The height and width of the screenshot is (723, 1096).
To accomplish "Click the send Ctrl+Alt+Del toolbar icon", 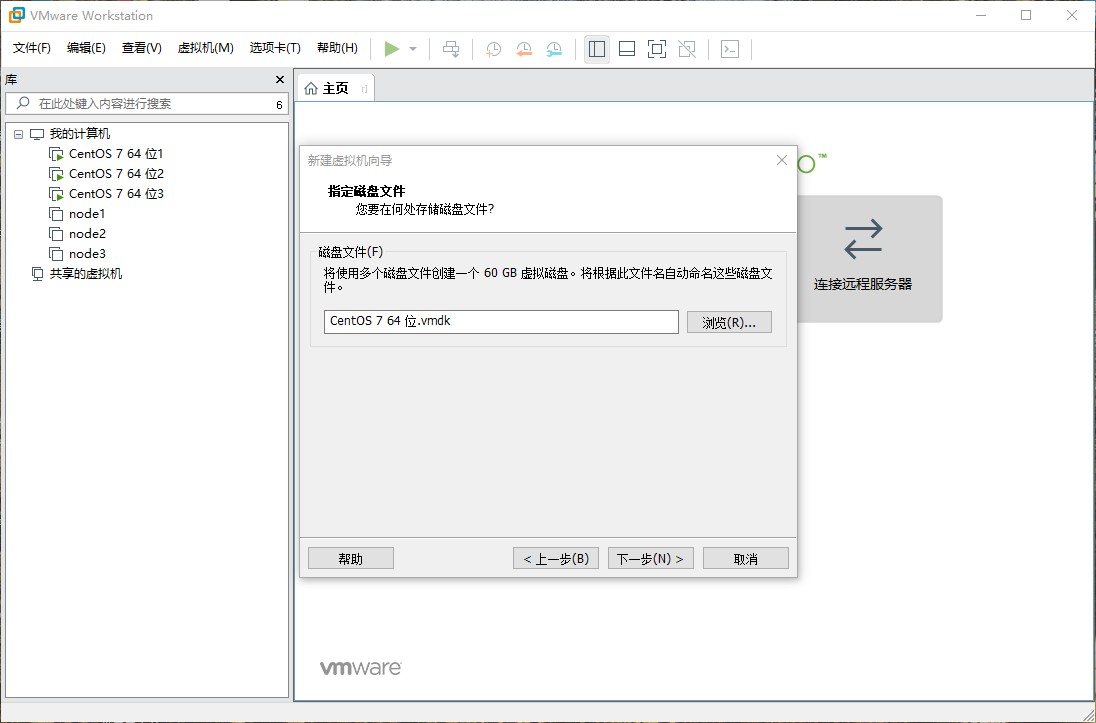I will 452,48.
